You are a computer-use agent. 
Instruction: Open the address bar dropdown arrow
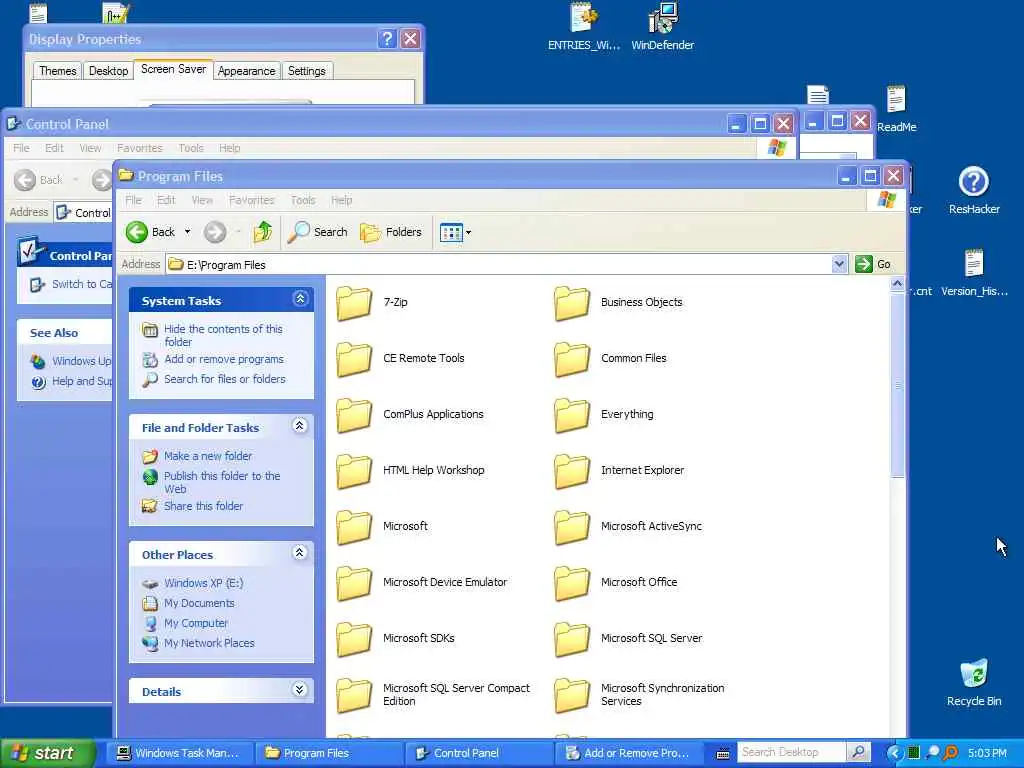click(839, 264)
